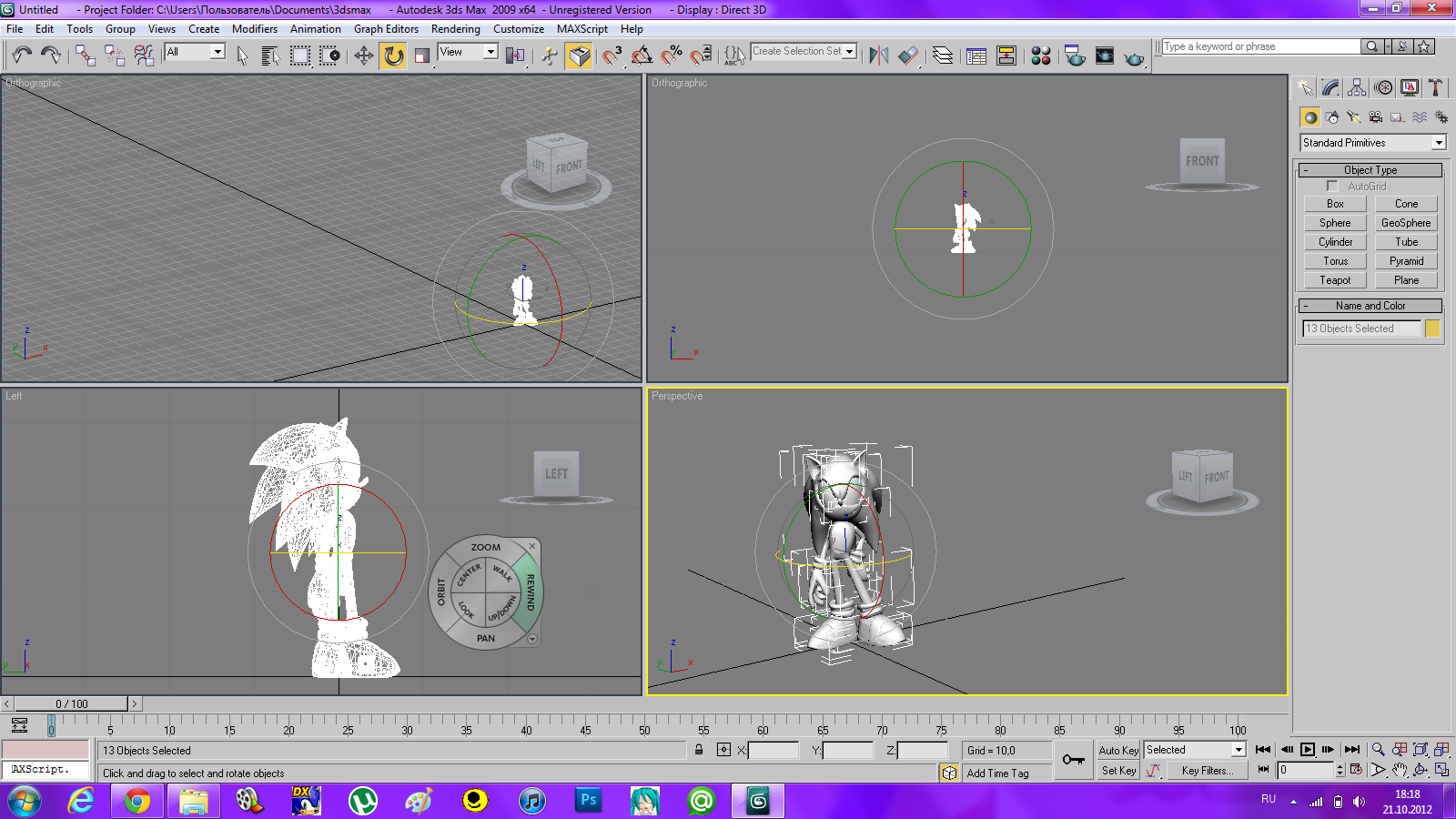The image size is (1456, 819).
Task: Open Schematic View from toolbar
Action: pos(1006,56)
